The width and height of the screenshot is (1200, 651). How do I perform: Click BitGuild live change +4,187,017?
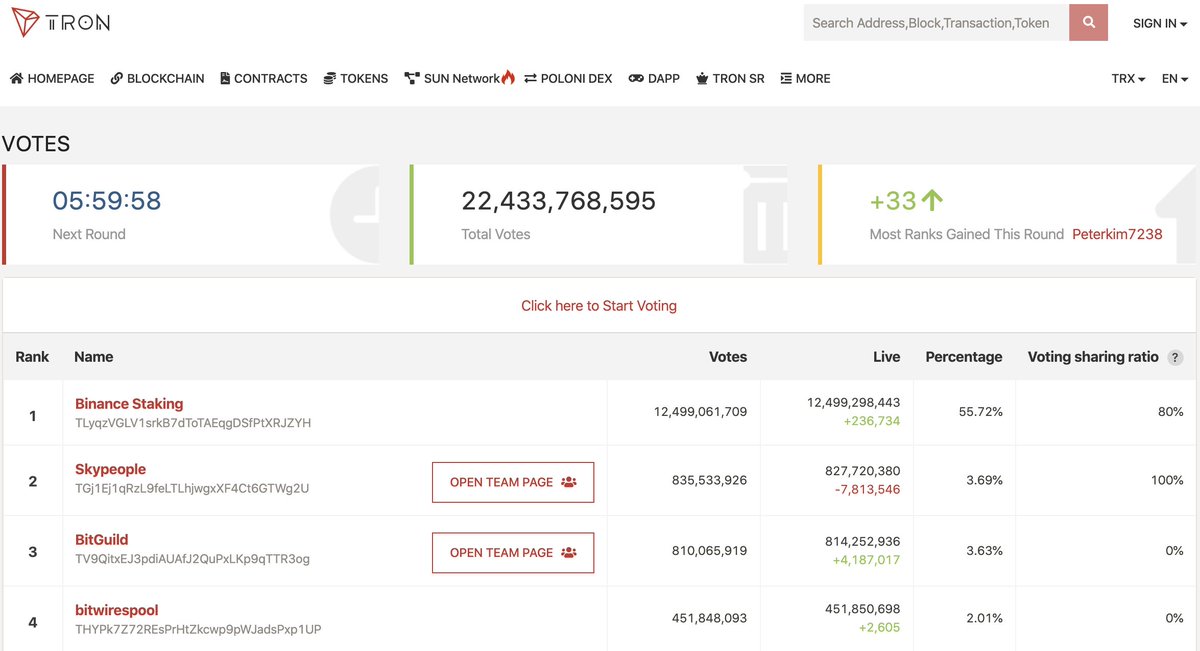(x=866, y=560)
